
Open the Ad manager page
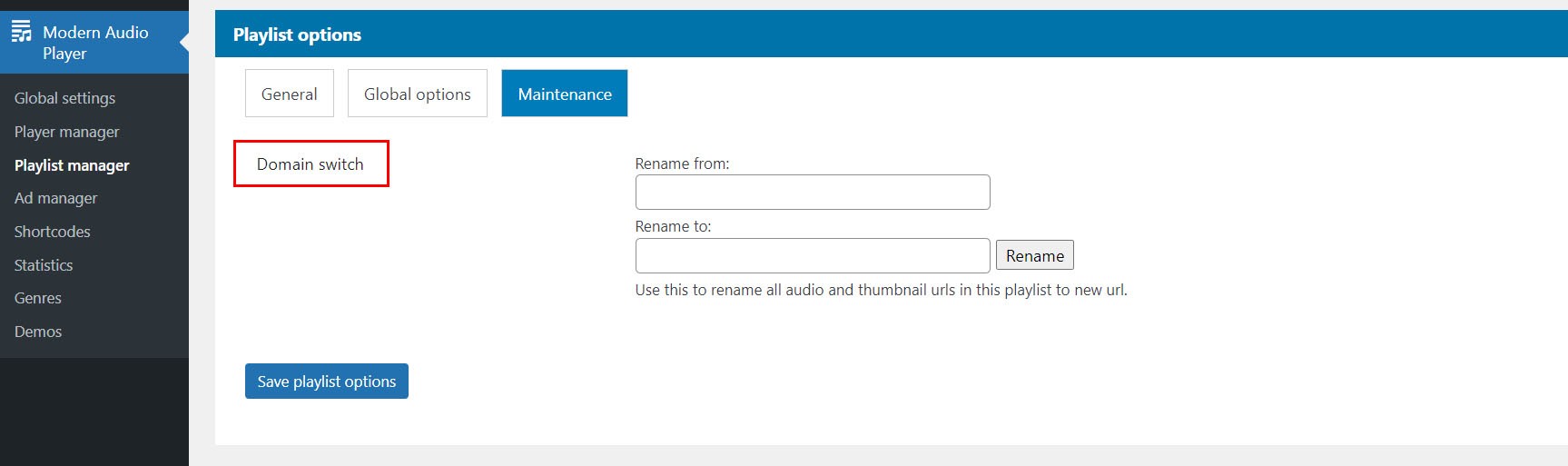[55, 198]
